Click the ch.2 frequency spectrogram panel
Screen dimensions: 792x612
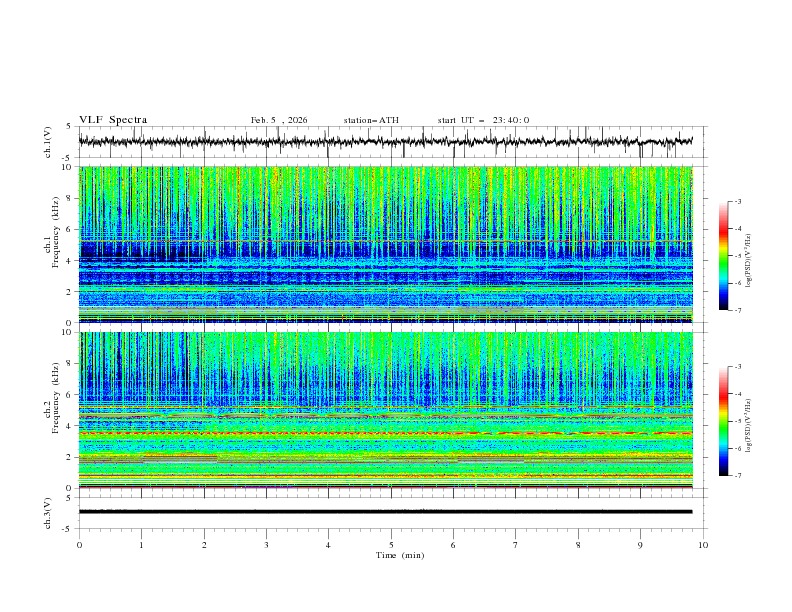point(385,410)
